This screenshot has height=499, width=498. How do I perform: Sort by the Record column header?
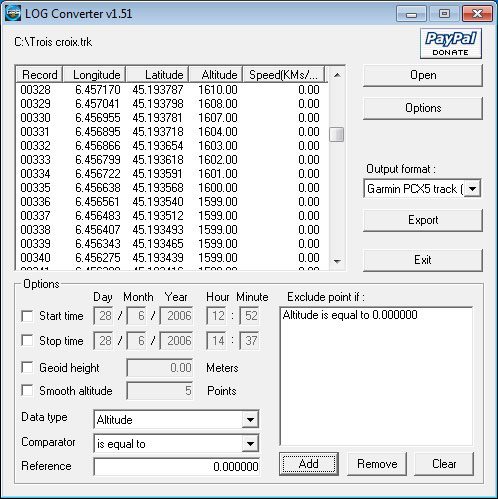[39, 75]
